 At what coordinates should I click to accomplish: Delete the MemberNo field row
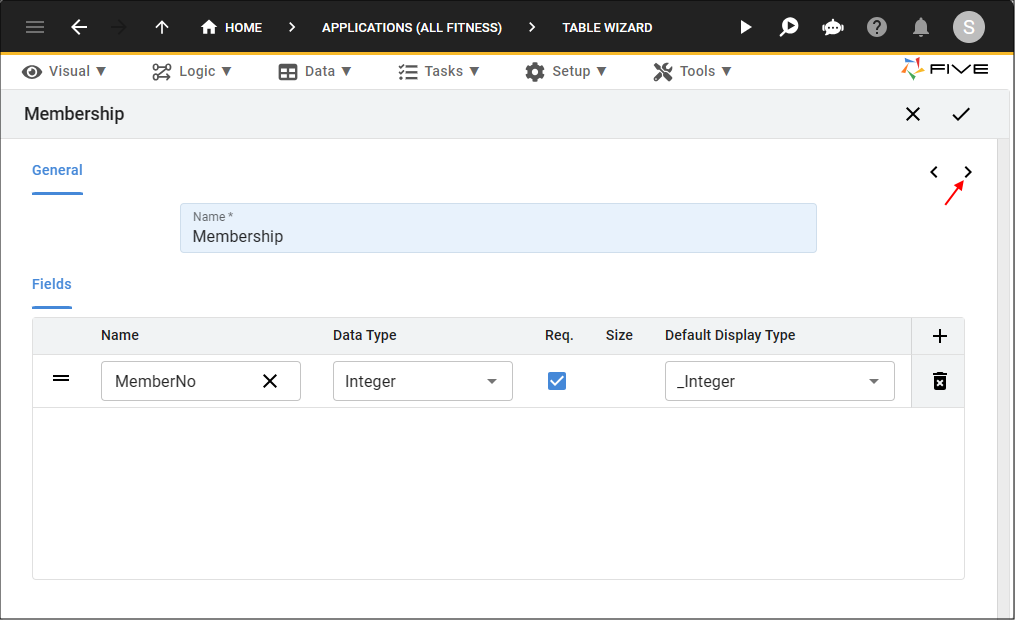pos(939,381)
